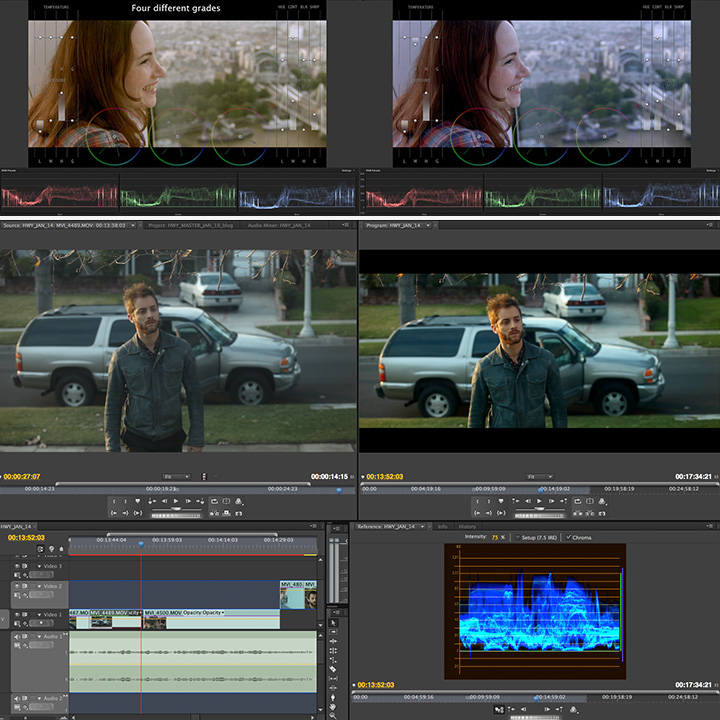
Task: Select the Zoom tool magnifier
Action: [333, 715]
